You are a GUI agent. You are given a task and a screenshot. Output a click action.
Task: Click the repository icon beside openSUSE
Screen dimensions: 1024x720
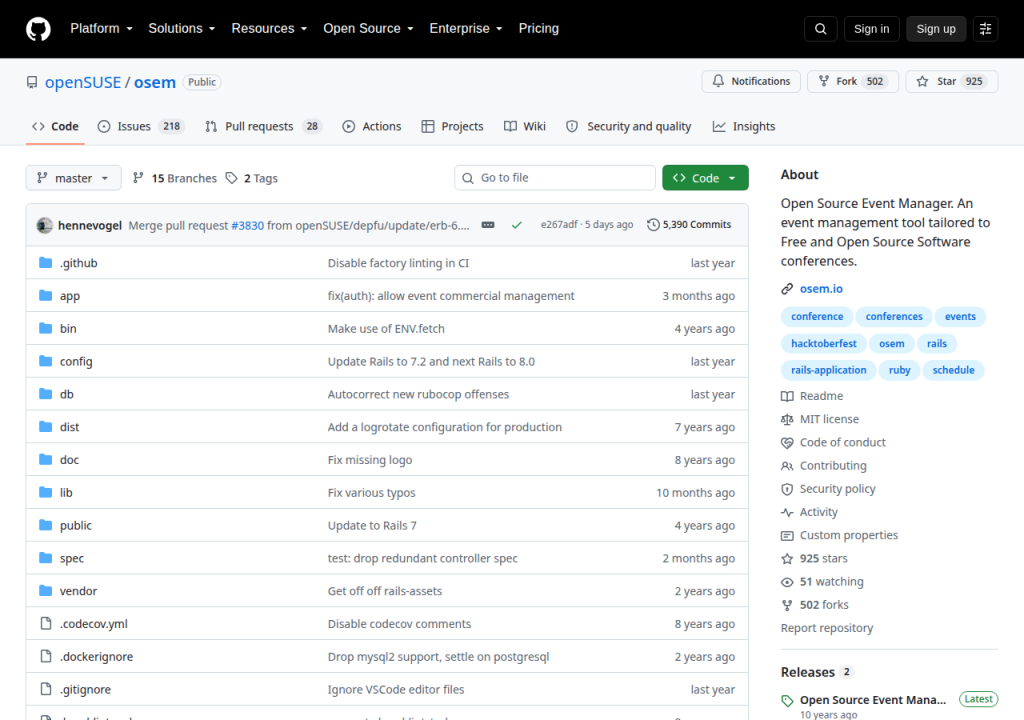click(32, 82)
